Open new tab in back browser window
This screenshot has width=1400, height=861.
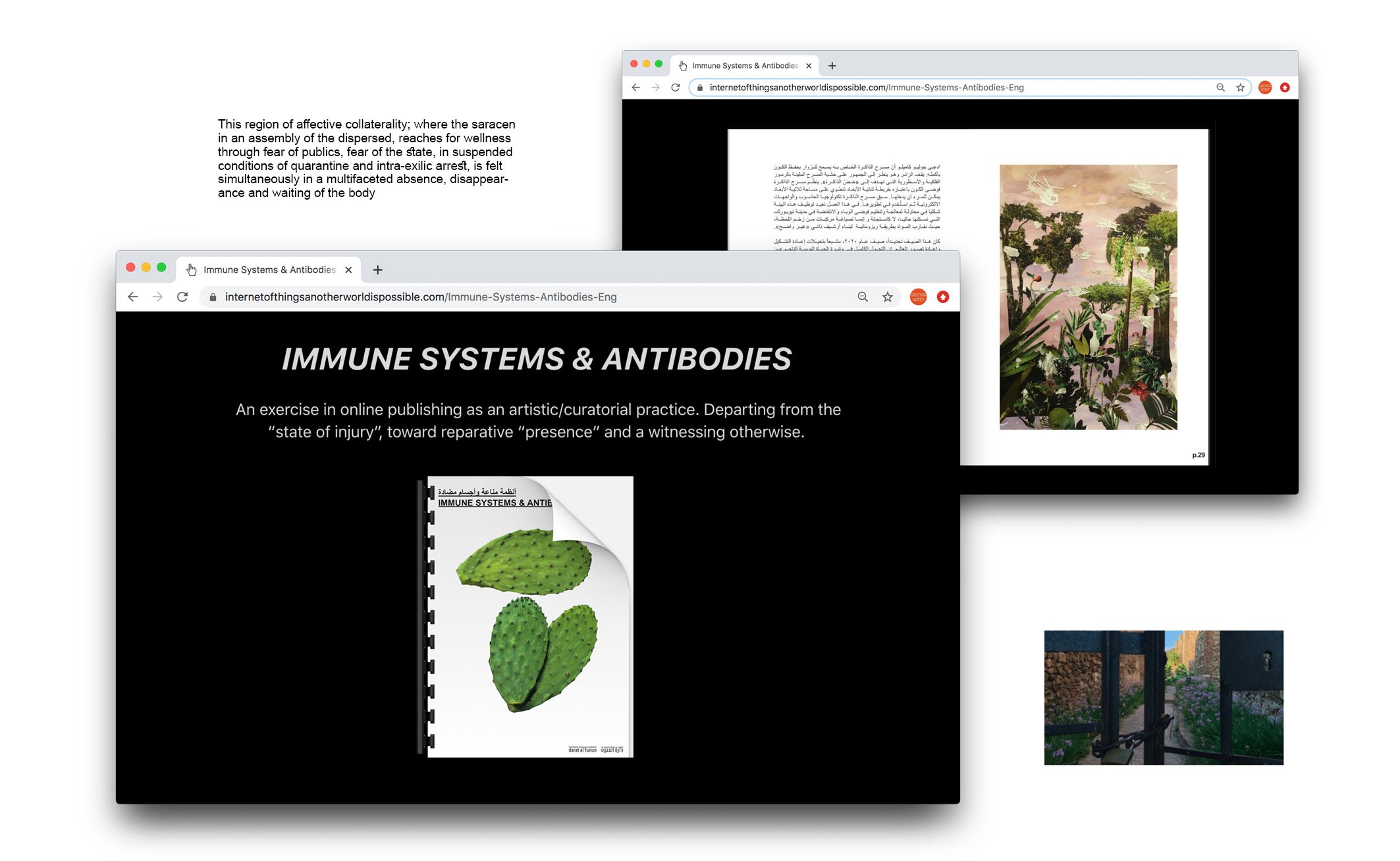point(832,66)
